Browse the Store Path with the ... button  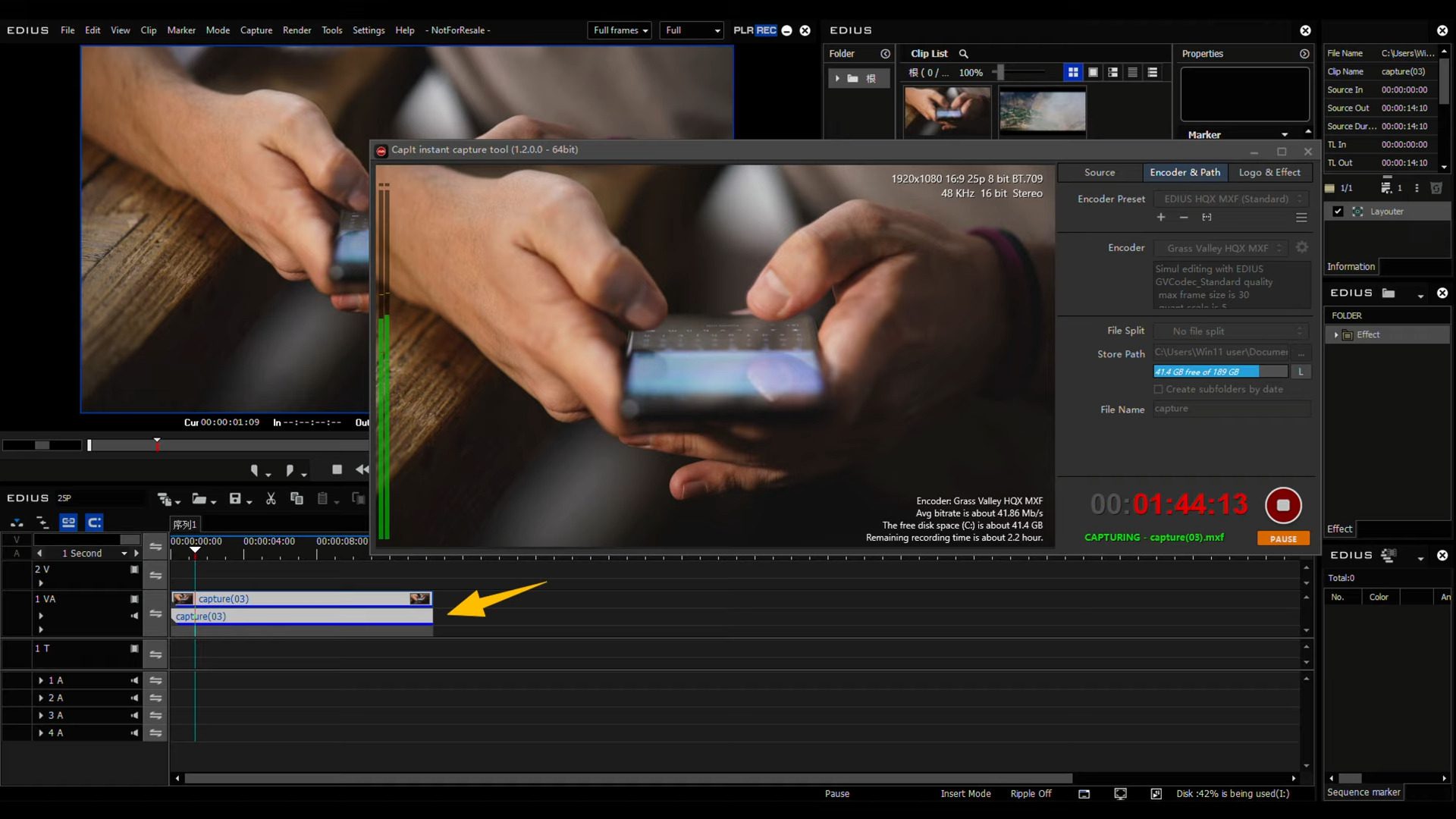(x=1302, y=353)
